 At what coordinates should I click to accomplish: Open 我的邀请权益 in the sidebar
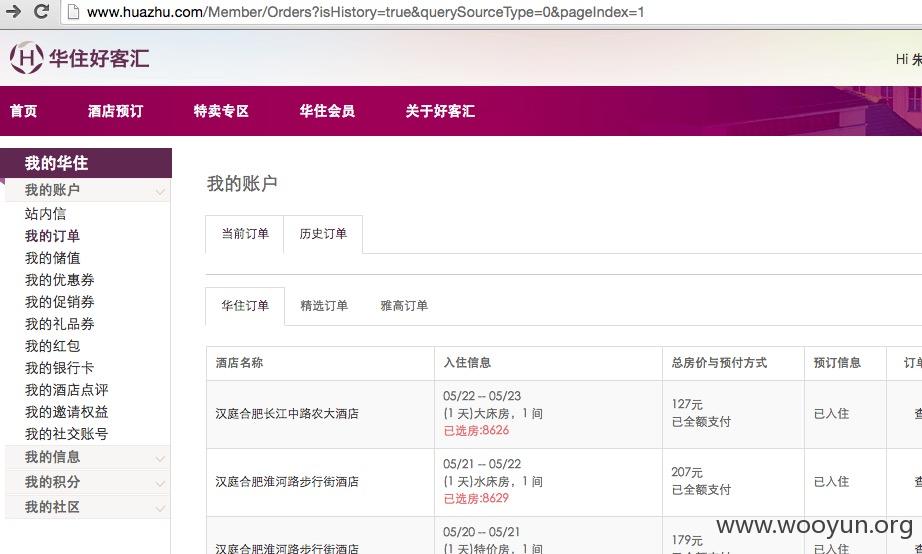point(66,412)
